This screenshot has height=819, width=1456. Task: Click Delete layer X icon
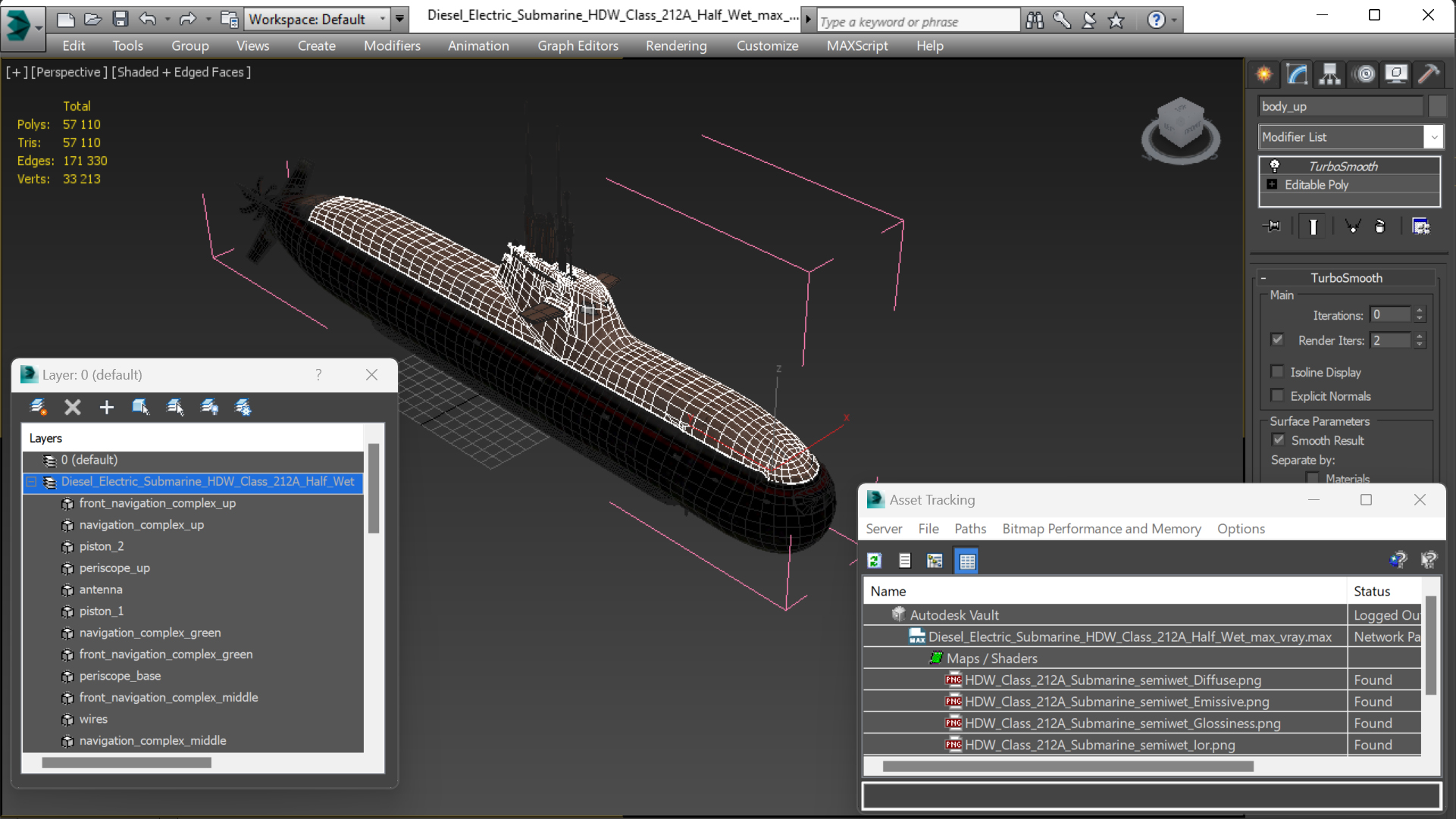pyautogui.click(x=73, y=408)
